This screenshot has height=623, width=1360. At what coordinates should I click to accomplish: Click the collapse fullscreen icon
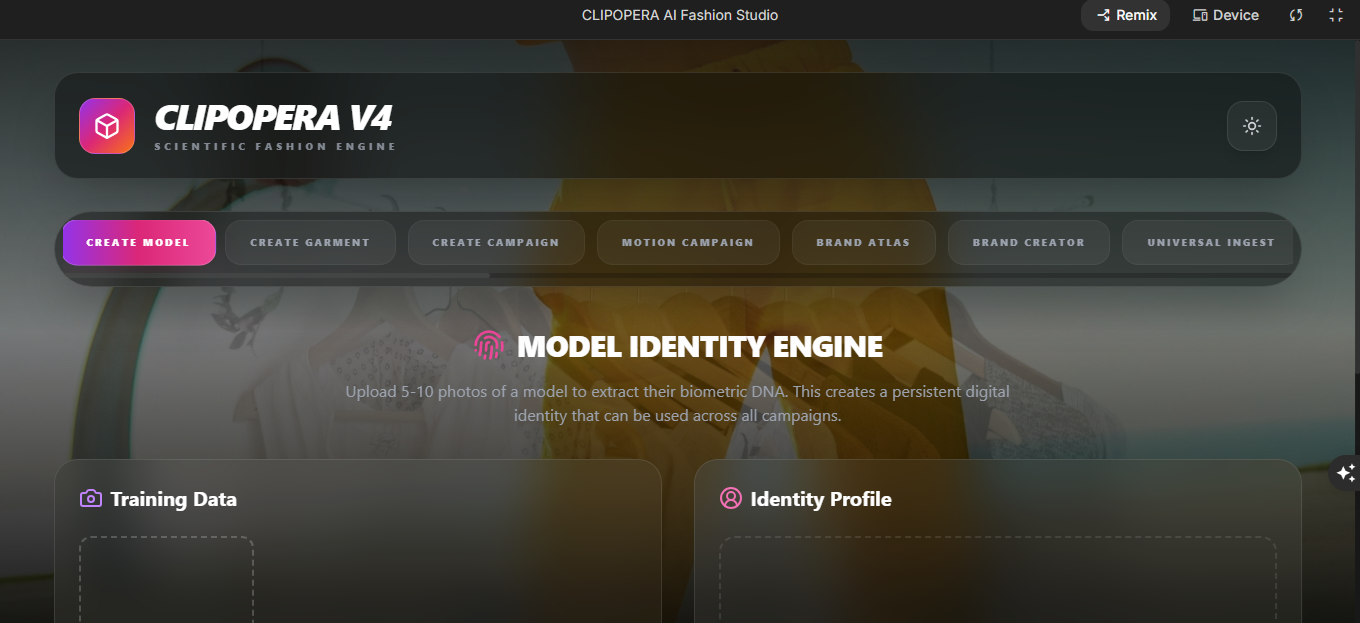1336,15
